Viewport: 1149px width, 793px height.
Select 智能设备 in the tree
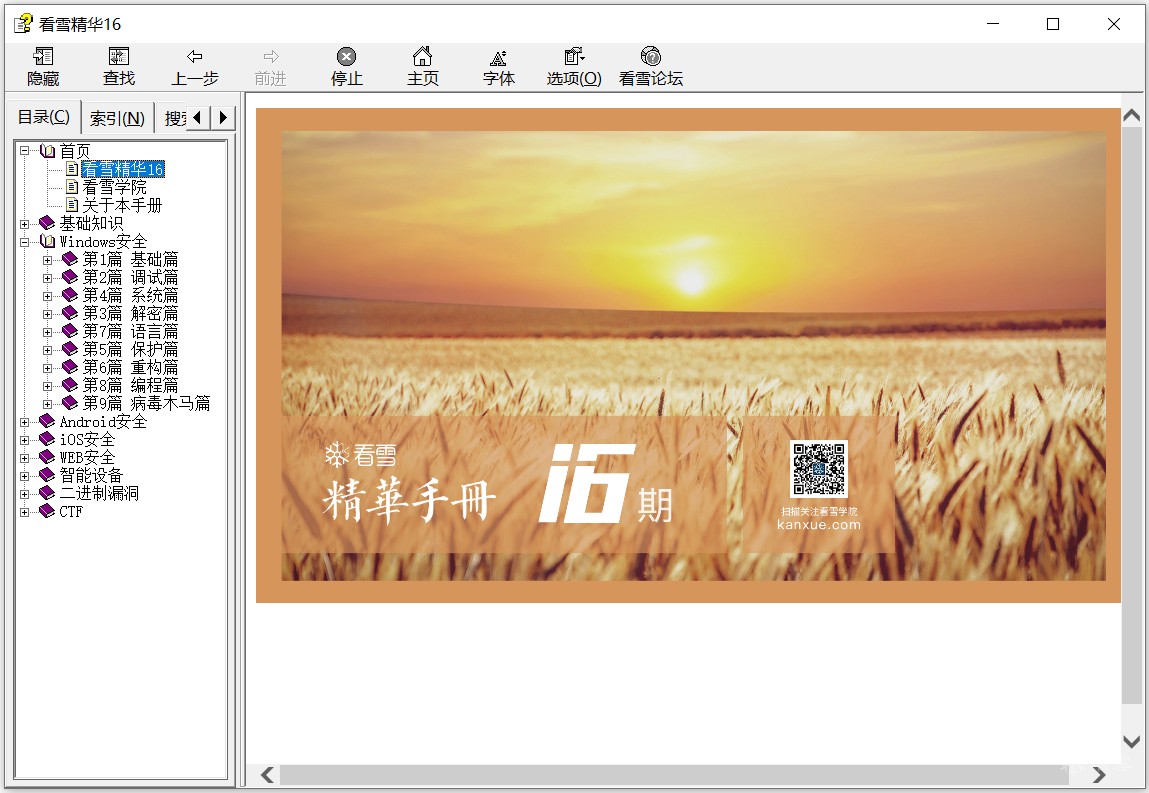[91, 475]
